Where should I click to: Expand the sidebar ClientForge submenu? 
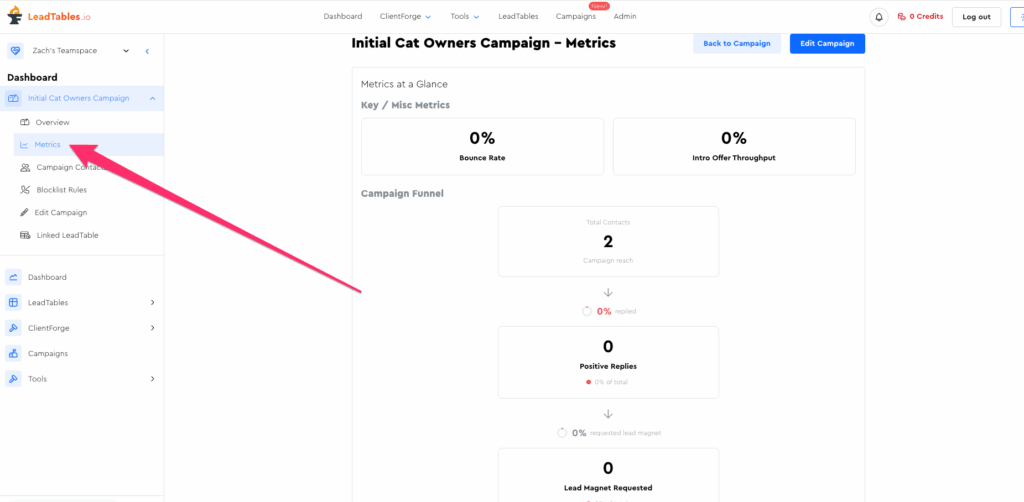point(152,328)
